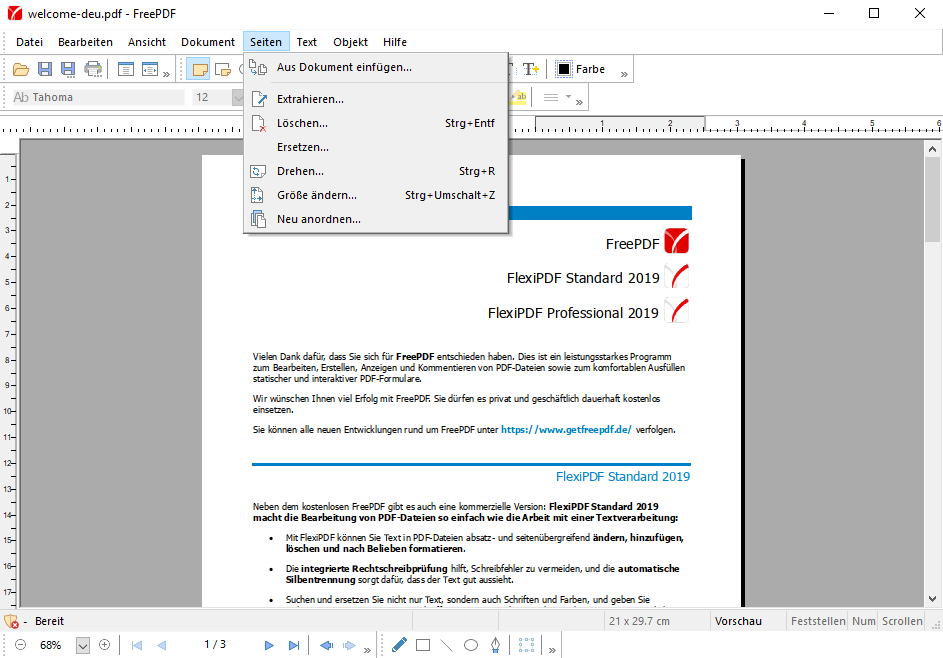Image resolution: width=943 pixels, height=658 pixels.
Task: Jump to the last page arrow
Action: (x=293, y=645)
